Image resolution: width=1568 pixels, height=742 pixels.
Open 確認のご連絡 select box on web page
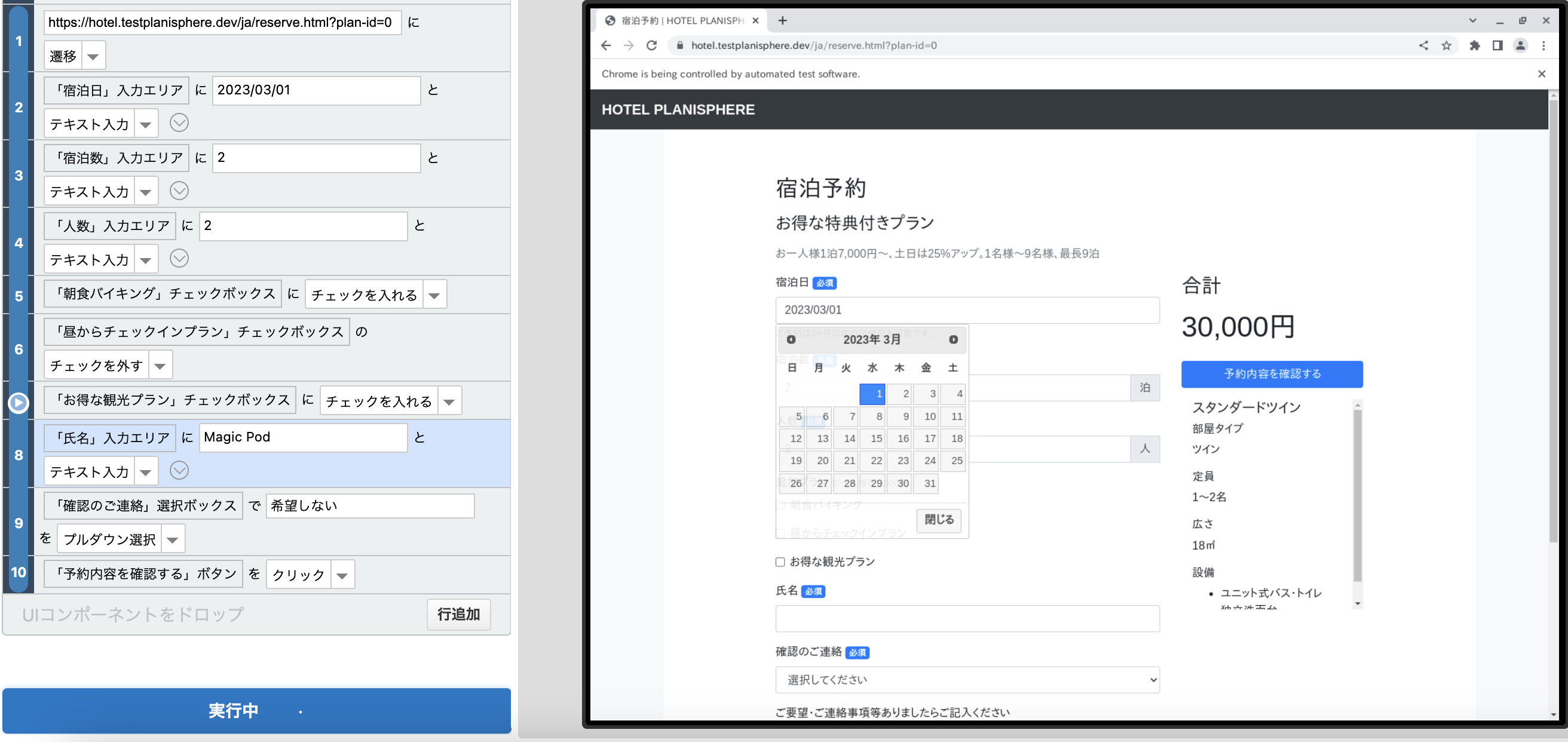point(967,679)
